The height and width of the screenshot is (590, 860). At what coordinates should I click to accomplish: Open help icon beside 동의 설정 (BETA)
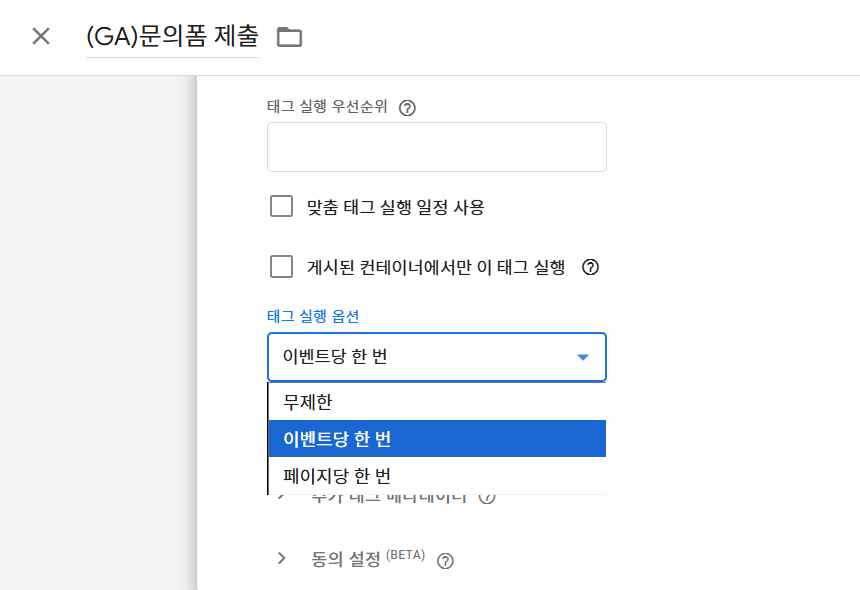445,561
